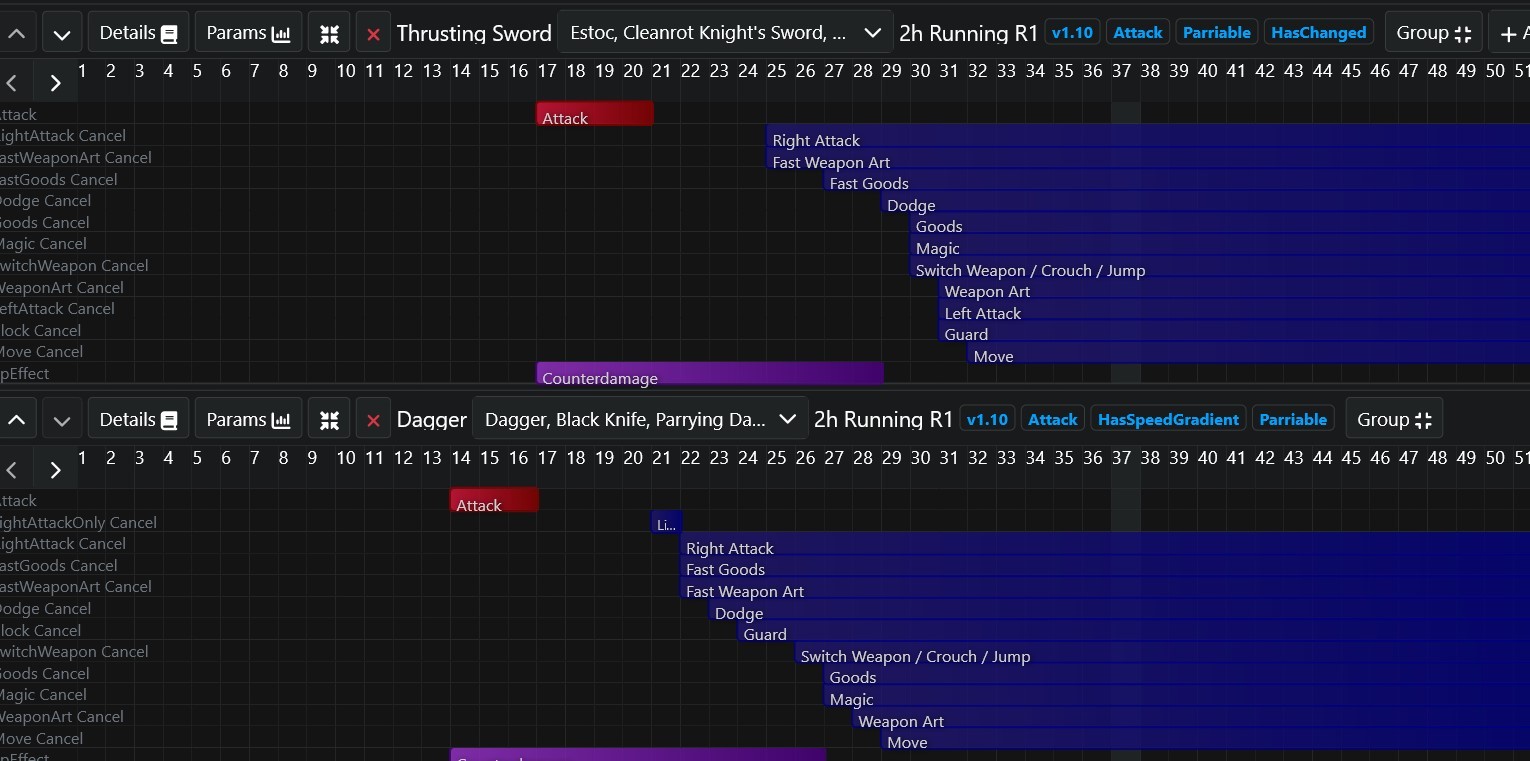Select the Move bar in Dagger timeline

pos(1206,739)
